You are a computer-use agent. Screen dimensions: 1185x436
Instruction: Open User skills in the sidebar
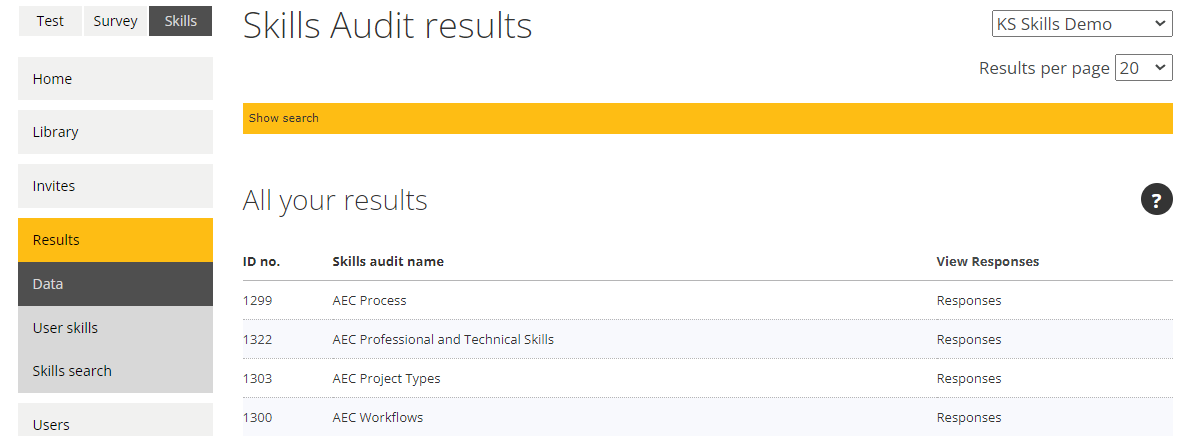(116, 328)
